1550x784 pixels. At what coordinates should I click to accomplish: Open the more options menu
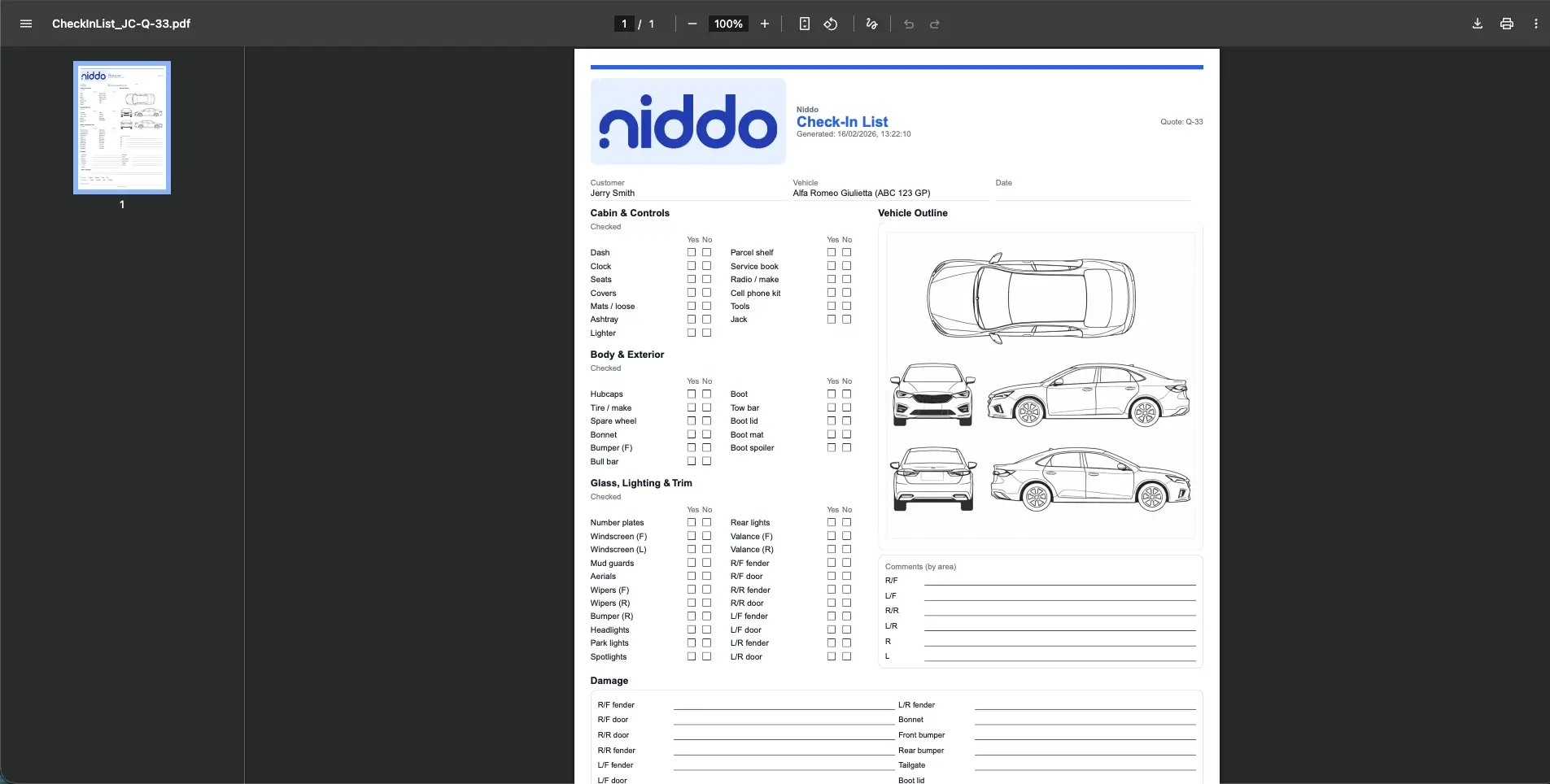click(x=1536, y=23)
